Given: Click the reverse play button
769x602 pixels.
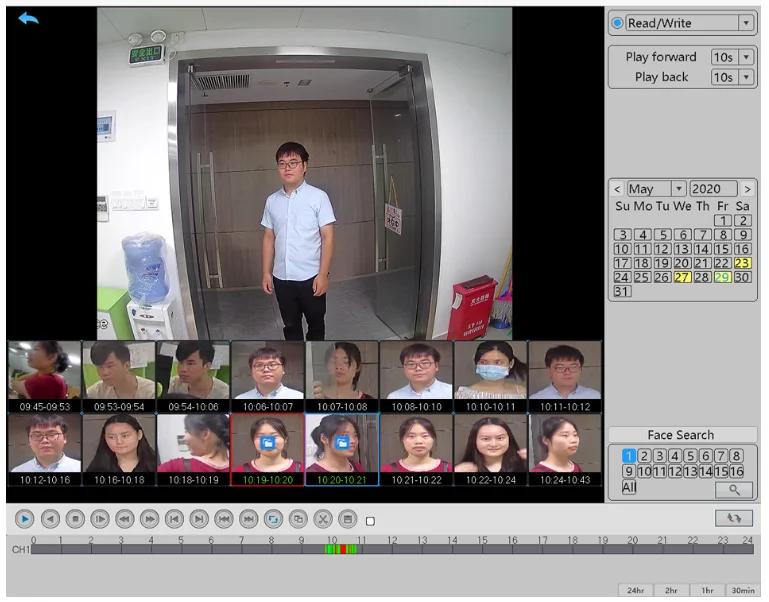Looking at the screenshot, I should (50, 519).
